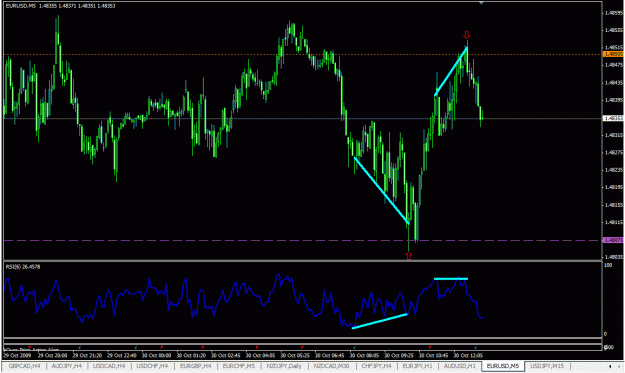Switch to the GBPCAD,H4 chart tab
The height and width of the screenshot is (373, 625).
[x=24, y=366]
